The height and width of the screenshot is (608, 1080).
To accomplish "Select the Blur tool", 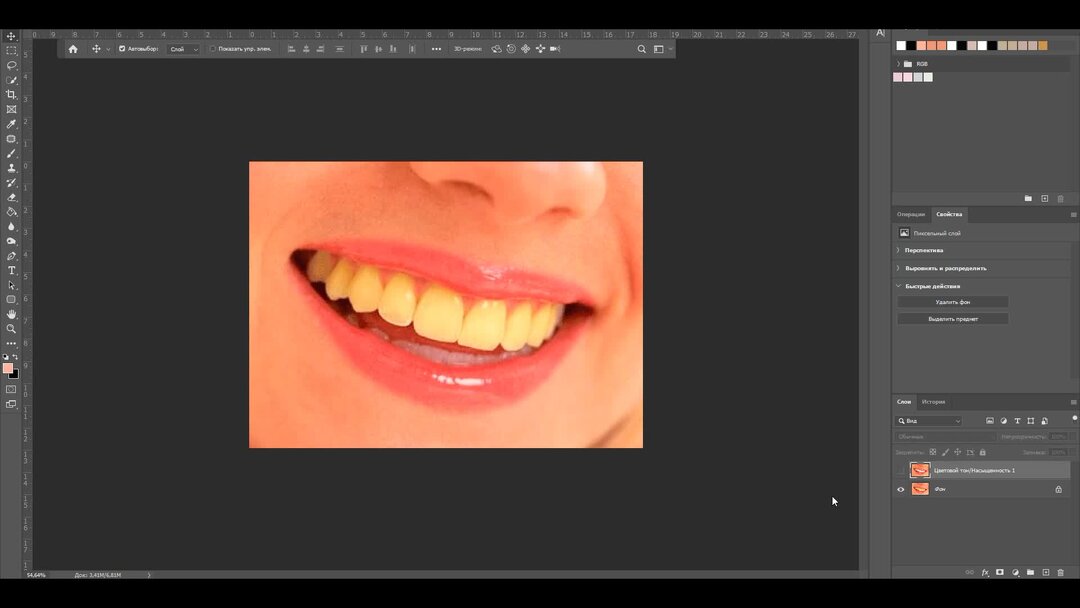I will pos(11,227).
